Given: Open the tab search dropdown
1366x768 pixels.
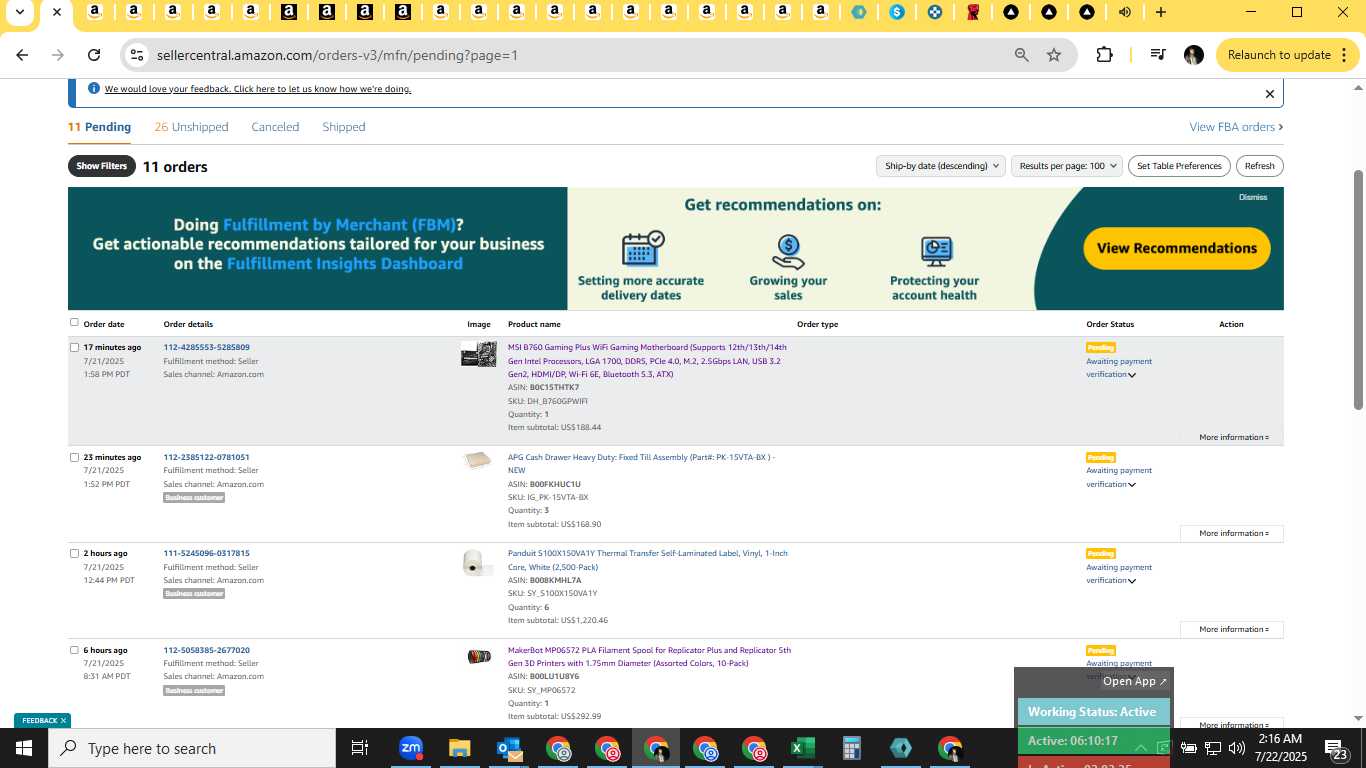Looking at the screenshot, I should click(19, 12).
